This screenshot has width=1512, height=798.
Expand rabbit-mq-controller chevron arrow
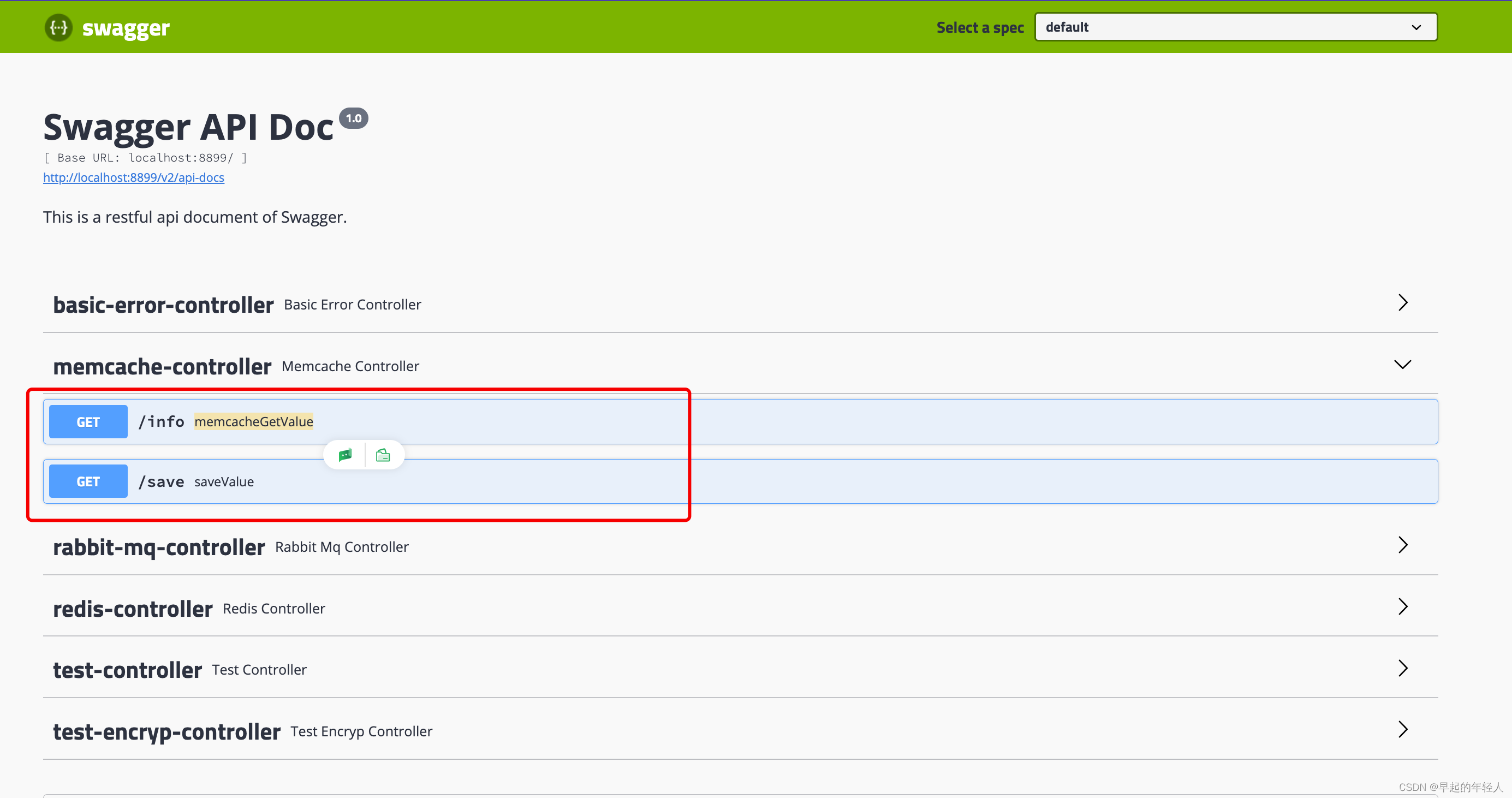(1403, 545)
